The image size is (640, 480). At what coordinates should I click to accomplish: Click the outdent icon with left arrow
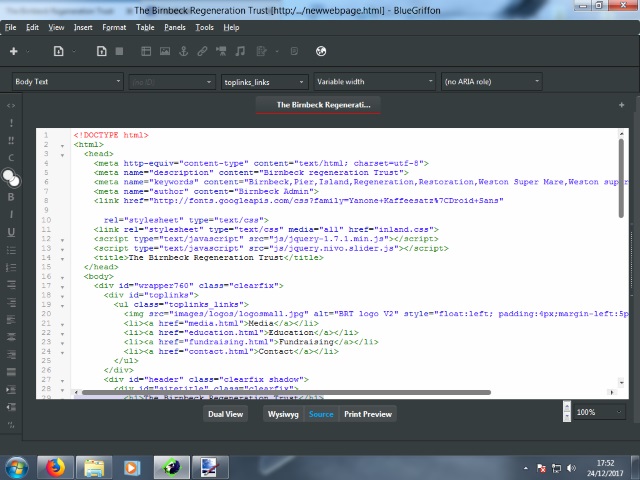pos(11,407)
